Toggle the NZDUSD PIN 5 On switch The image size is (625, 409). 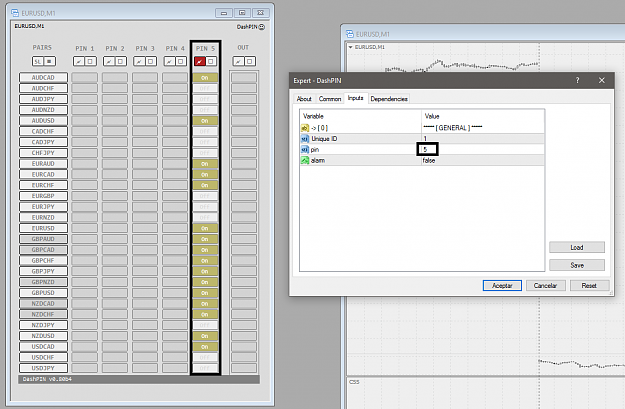coord(205,336)
